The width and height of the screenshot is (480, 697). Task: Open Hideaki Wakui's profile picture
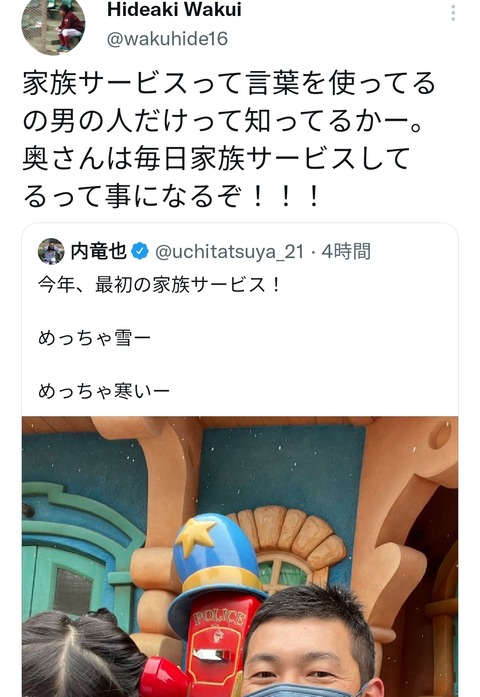[53, 26]
